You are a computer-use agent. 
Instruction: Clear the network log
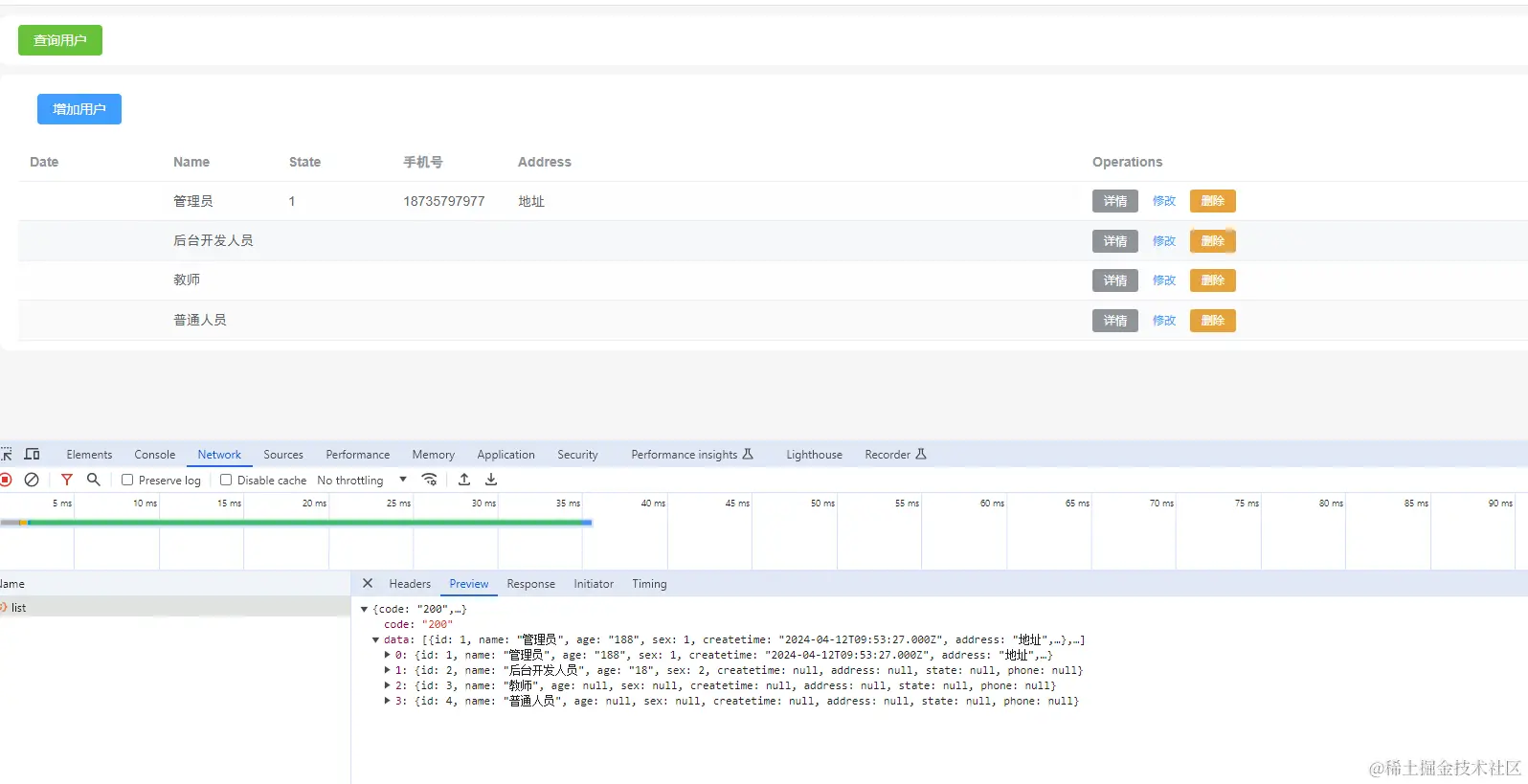pos(32,480)
